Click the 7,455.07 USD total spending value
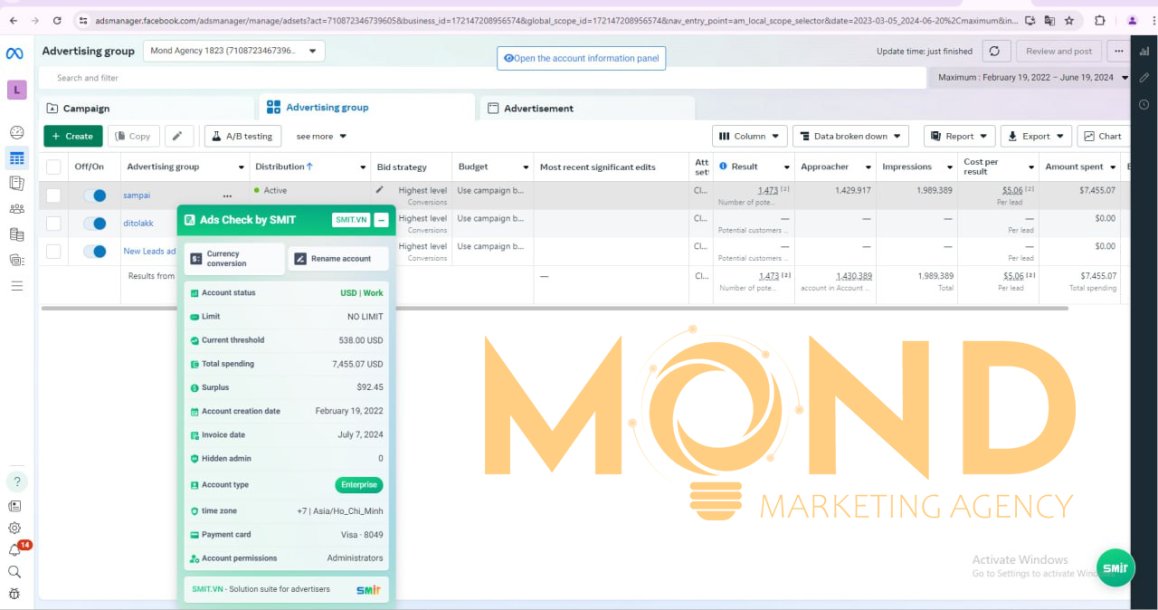Image resolution: width=1158 pixels, height=610 pixels. click(x=357, y=364)
